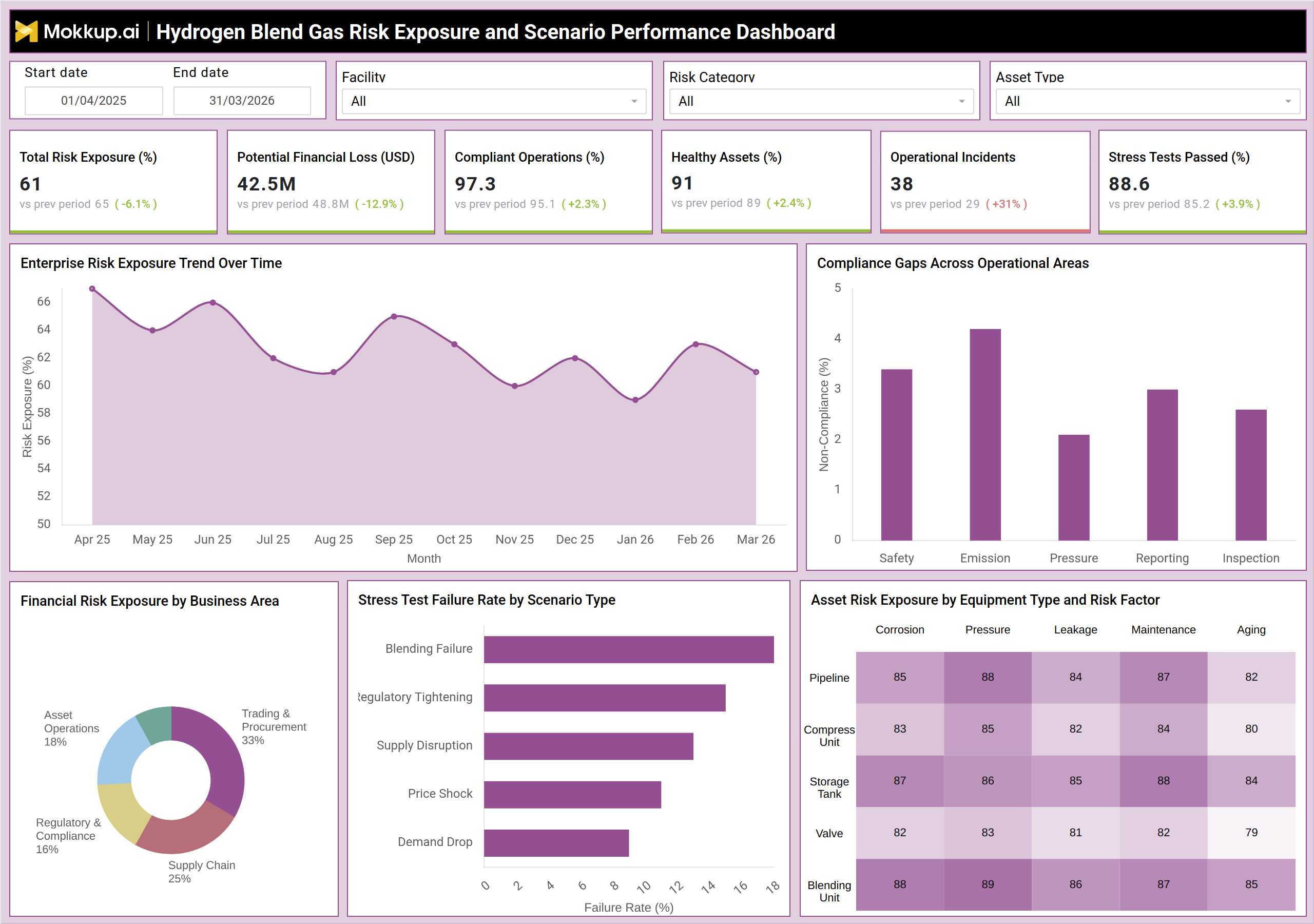
Task: Select the Regulatory Tightening bar
Action: pos(605,698)
